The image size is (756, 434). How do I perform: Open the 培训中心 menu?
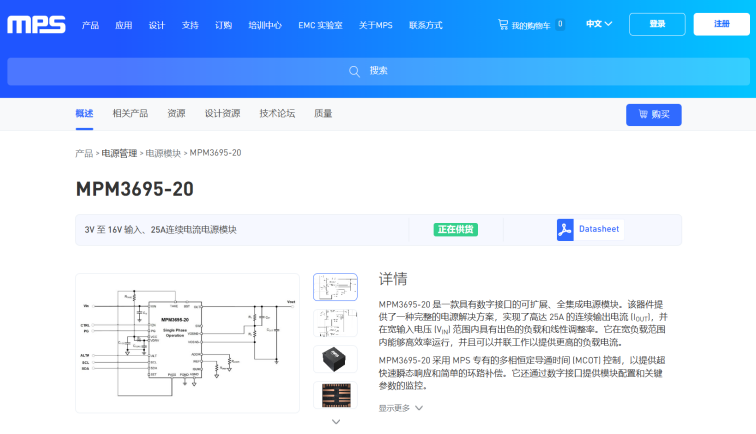coord(265,25)
